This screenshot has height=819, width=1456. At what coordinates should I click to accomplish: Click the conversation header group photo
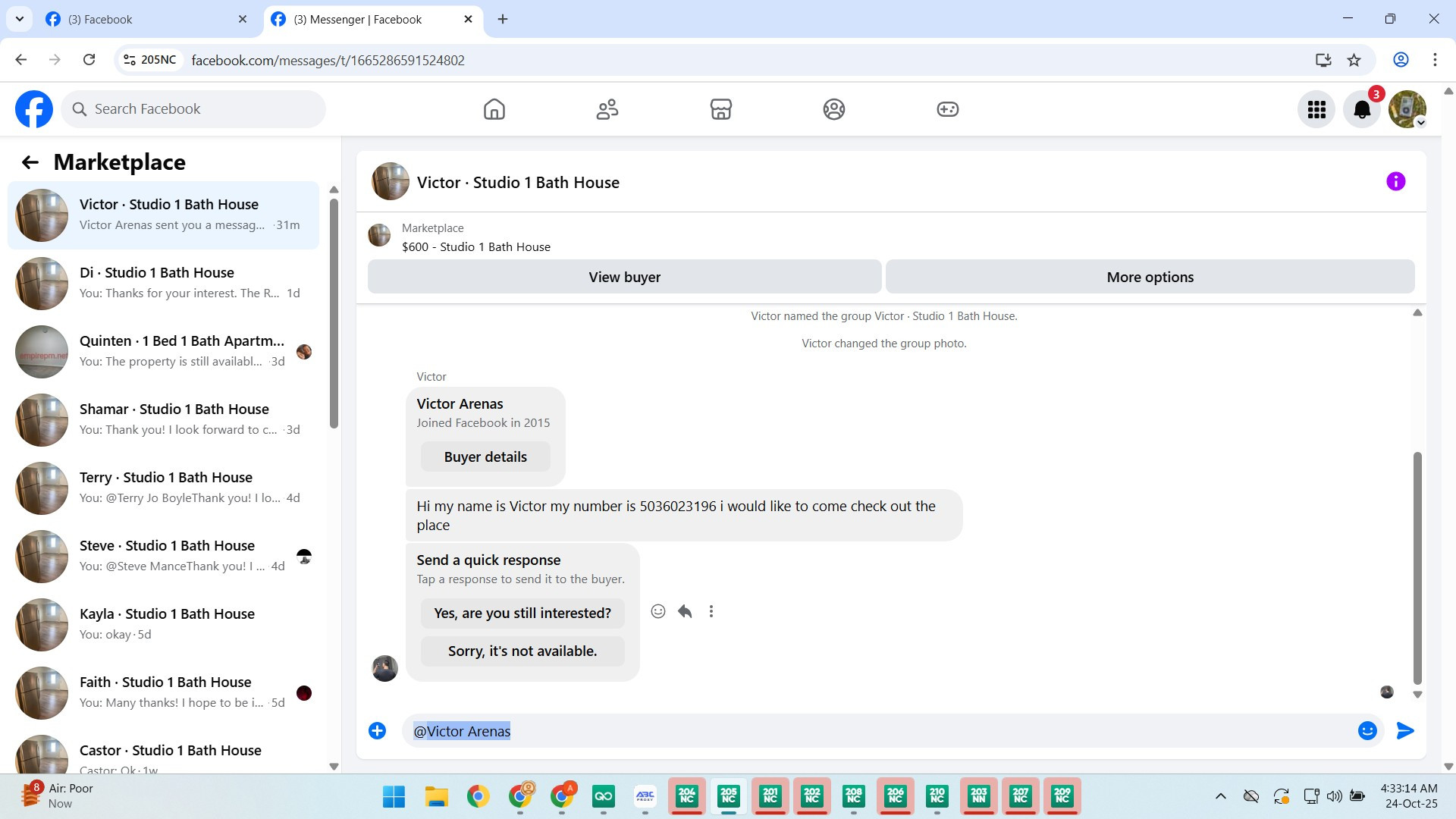coord(391,182)
